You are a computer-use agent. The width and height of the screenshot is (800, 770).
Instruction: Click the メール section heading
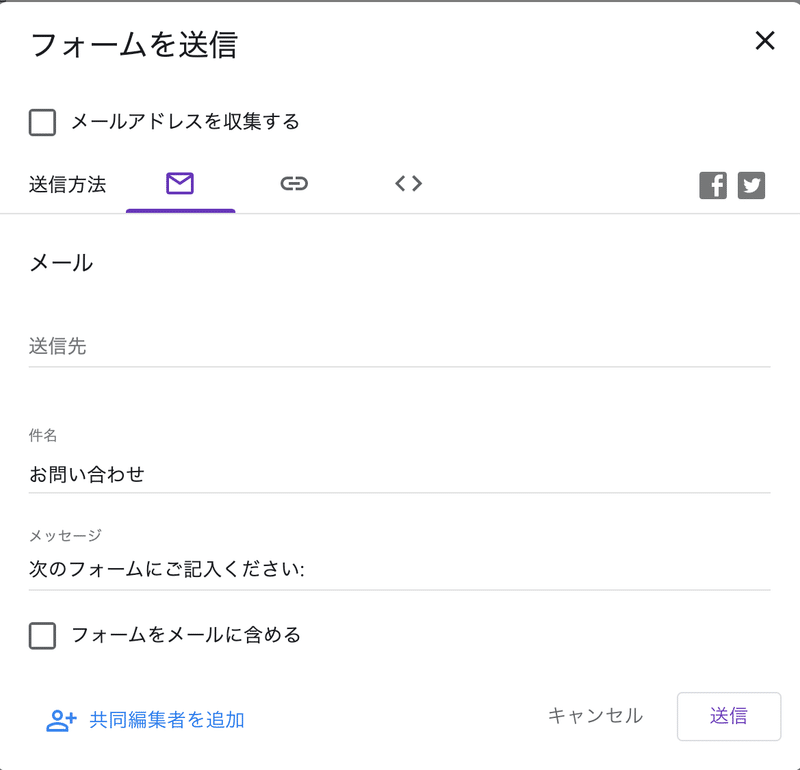(61, 263)
